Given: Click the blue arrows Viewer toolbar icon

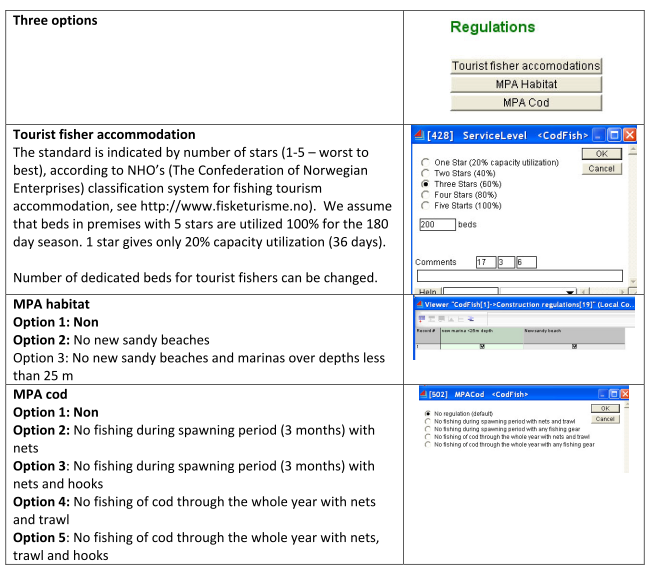Looking at the screenshot, I should pyautogui.click(x=471, y=319).
